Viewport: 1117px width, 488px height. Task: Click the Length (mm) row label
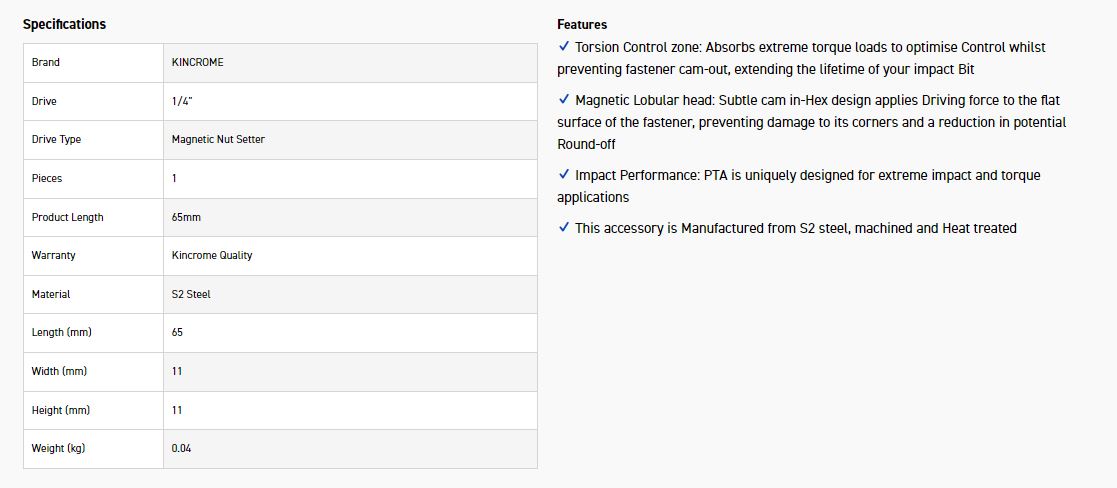[61, 332]
